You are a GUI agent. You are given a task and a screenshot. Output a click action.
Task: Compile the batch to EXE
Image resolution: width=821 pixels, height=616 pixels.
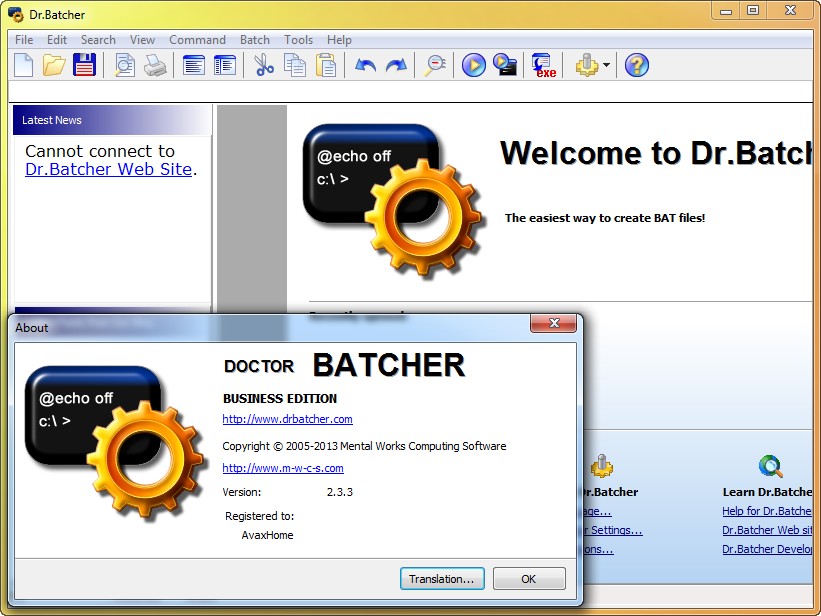(x=544, y=65)
